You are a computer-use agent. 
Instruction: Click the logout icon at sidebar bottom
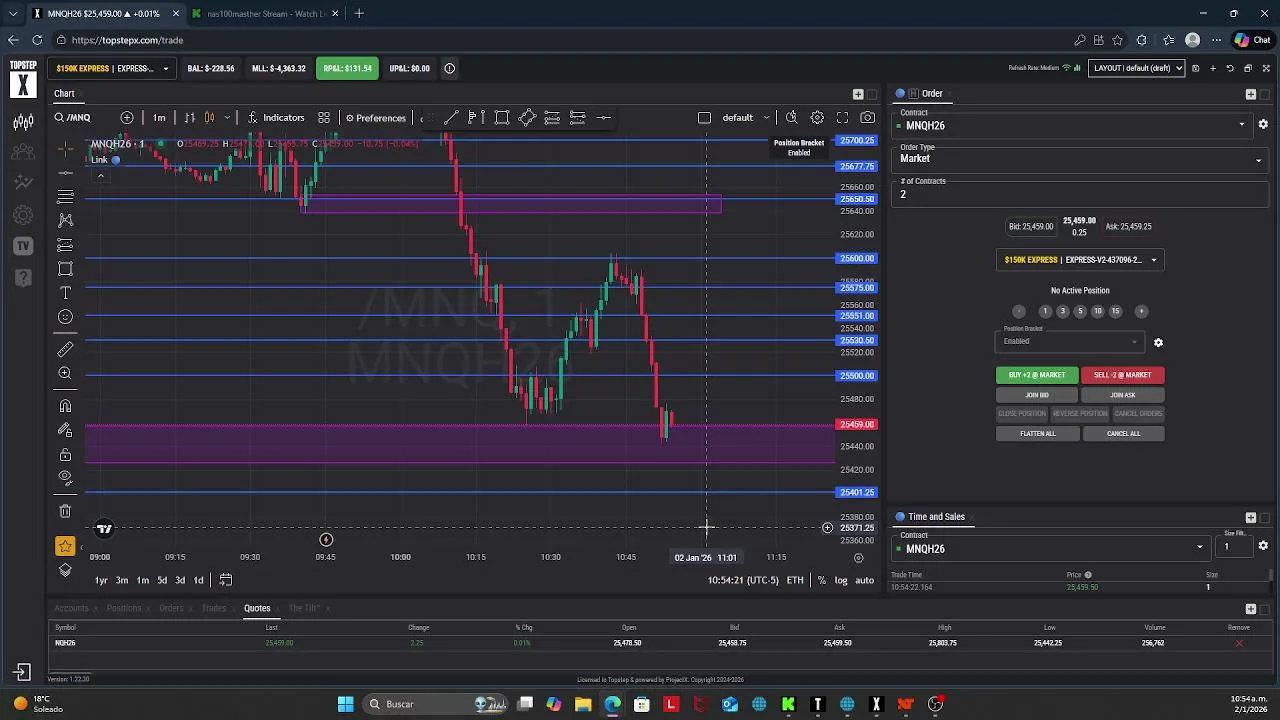point(22,673)
